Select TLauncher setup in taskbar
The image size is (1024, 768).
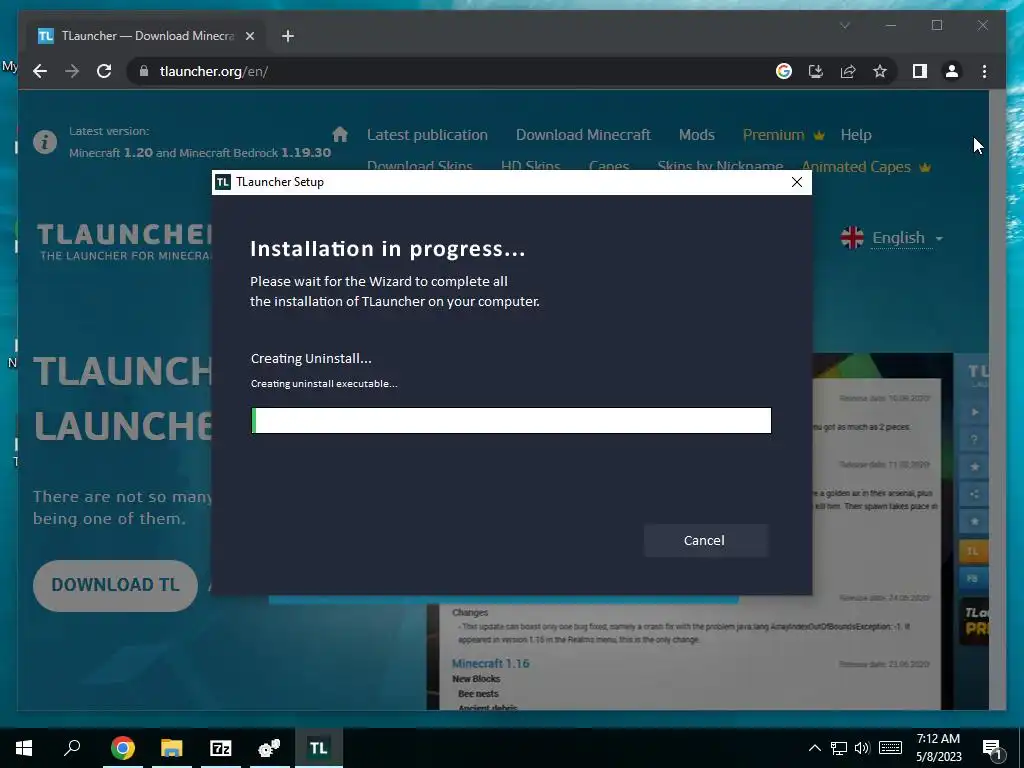[319, 748]
